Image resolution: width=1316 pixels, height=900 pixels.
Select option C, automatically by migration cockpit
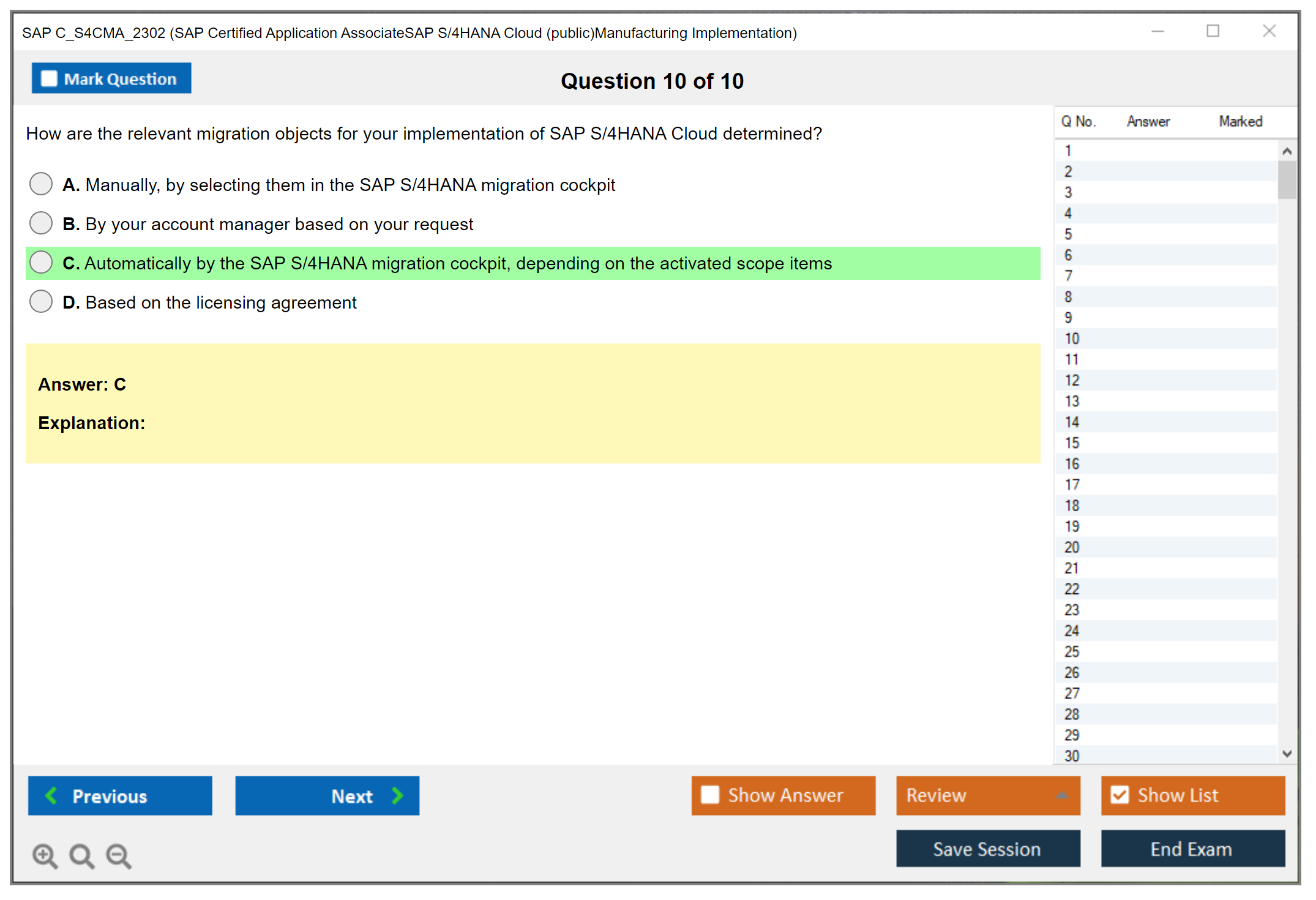pyautogui.click(x=41, y=262)
